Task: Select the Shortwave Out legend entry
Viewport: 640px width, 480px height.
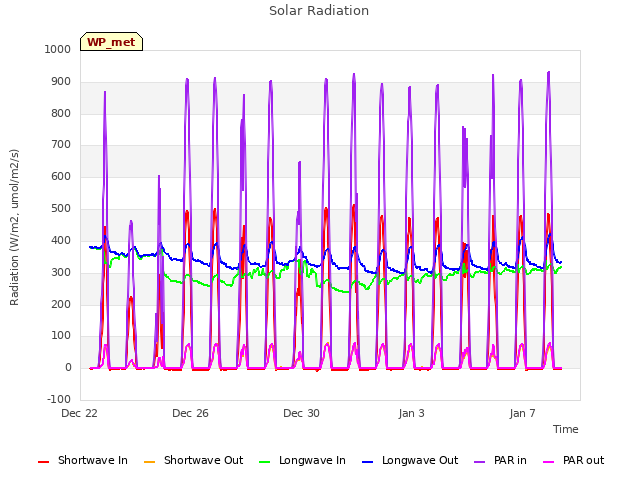Action: coord(193,460)
